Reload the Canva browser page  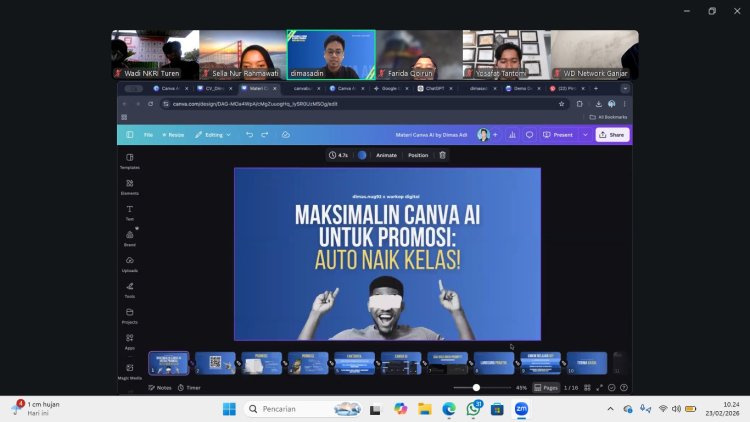click(x=151, y=104)
